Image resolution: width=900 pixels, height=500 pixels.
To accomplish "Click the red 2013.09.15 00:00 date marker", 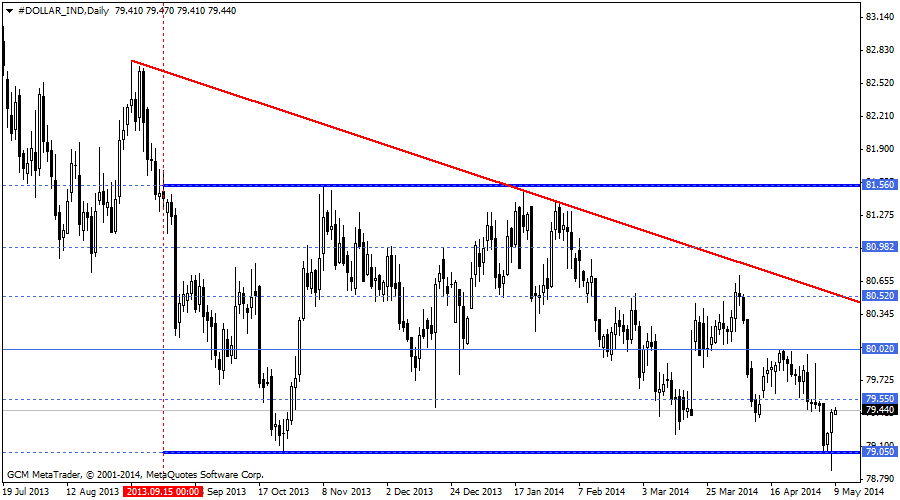I will click(163, 492).
